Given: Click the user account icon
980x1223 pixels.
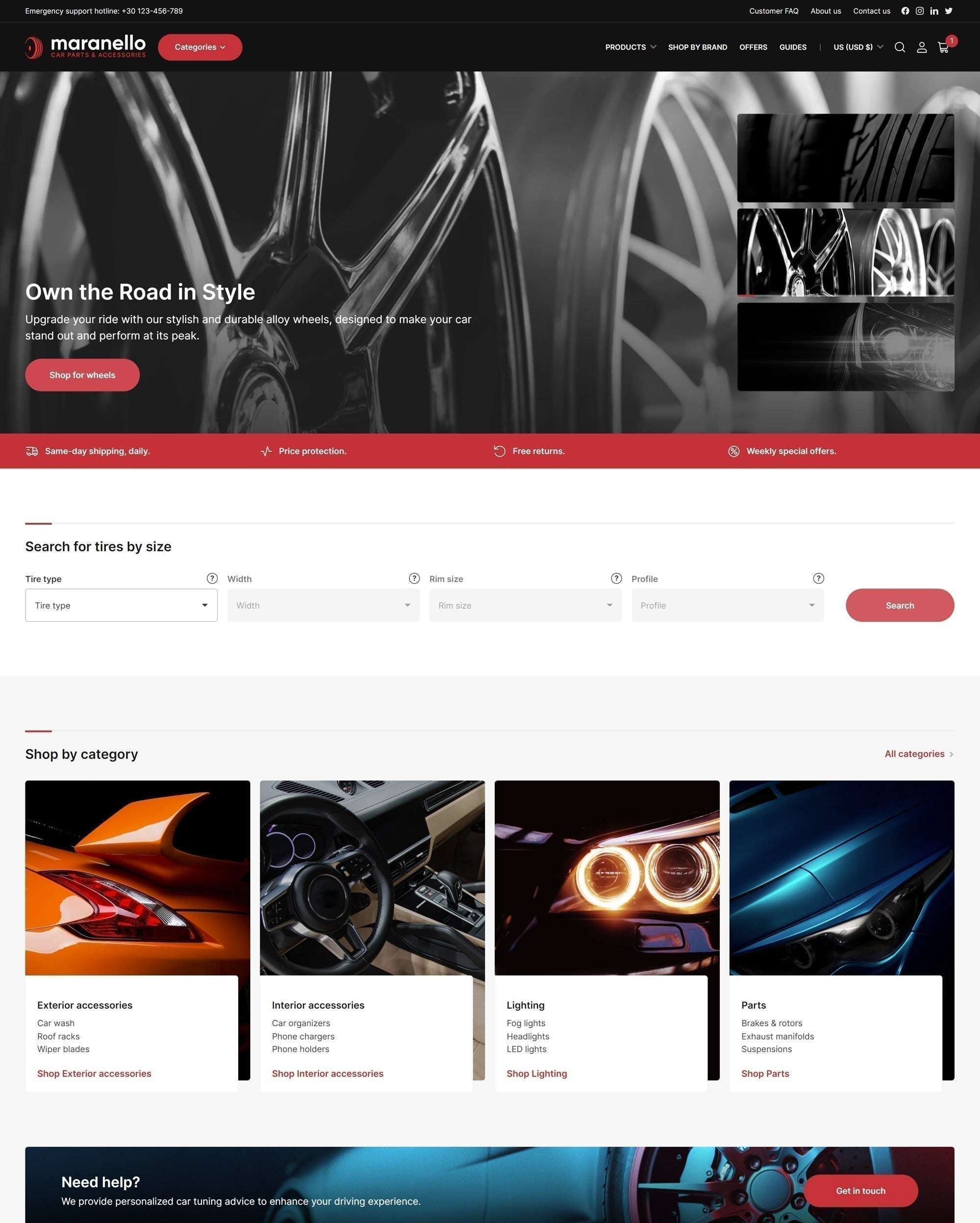Looking at the screenshot, I should (920, 47).
